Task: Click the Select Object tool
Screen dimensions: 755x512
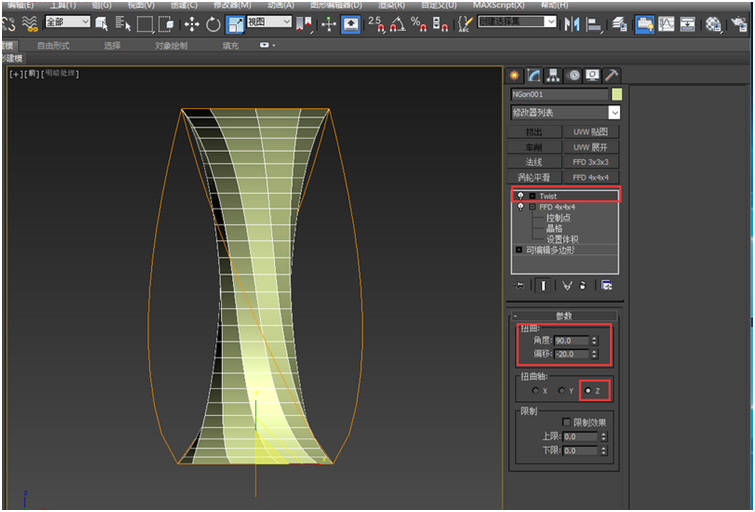Action: click(x=101, y=23)
